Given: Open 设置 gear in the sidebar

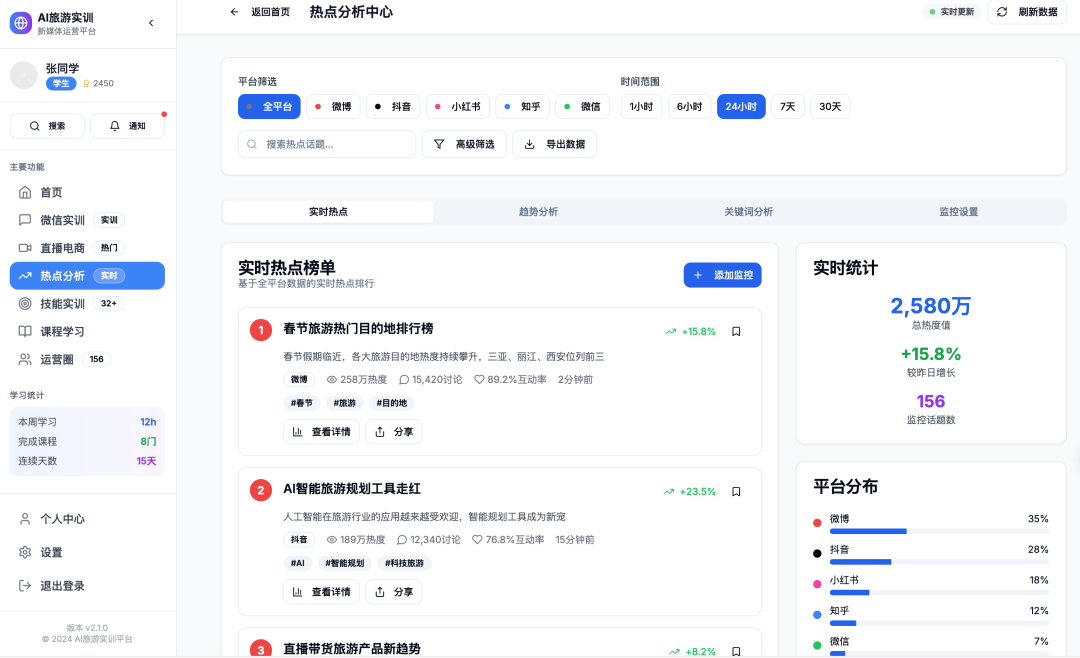Looking at the screenshot, I should pos(51,552).
